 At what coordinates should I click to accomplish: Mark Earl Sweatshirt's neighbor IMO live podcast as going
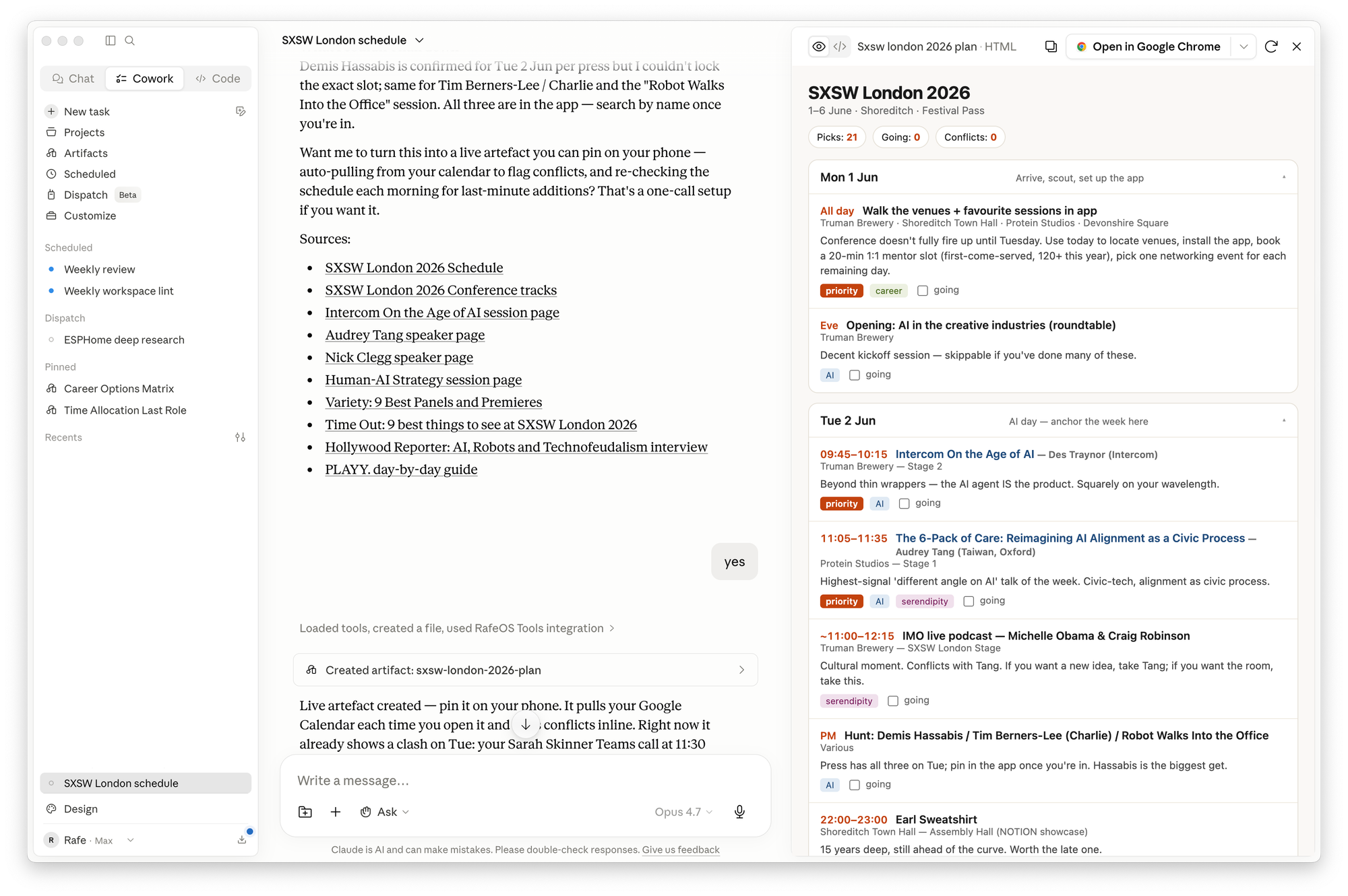(893, 701)
